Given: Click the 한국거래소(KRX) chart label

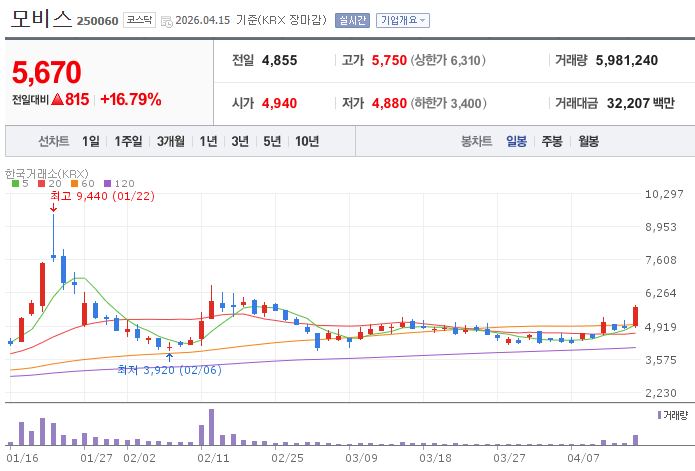Looking at the screenshot, I should pyautogui.click(x=47, y=173).
